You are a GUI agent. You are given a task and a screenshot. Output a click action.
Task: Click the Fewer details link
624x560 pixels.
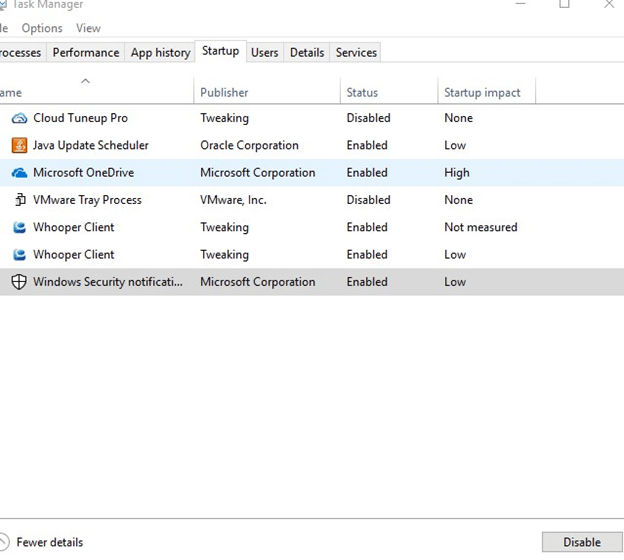pyautogui.click(x=50, y=542)
